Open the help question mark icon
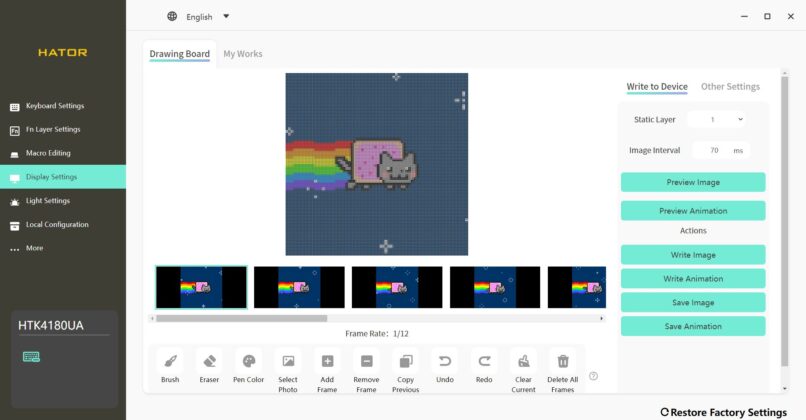The width and height of the screenshot is (806, 420). click(x=593, y=376)
